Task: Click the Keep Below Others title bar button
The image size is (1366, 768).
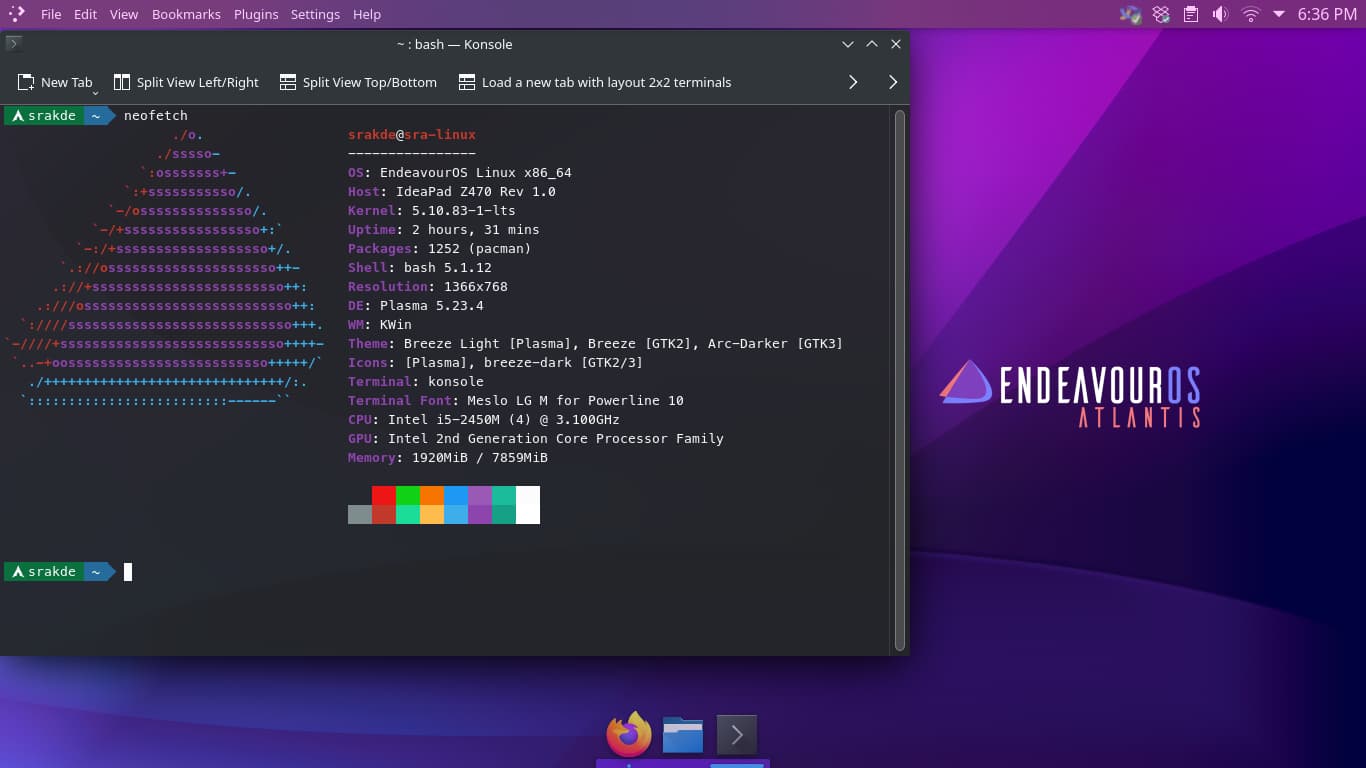Action: pyautogui.click(x=848, y=44)
